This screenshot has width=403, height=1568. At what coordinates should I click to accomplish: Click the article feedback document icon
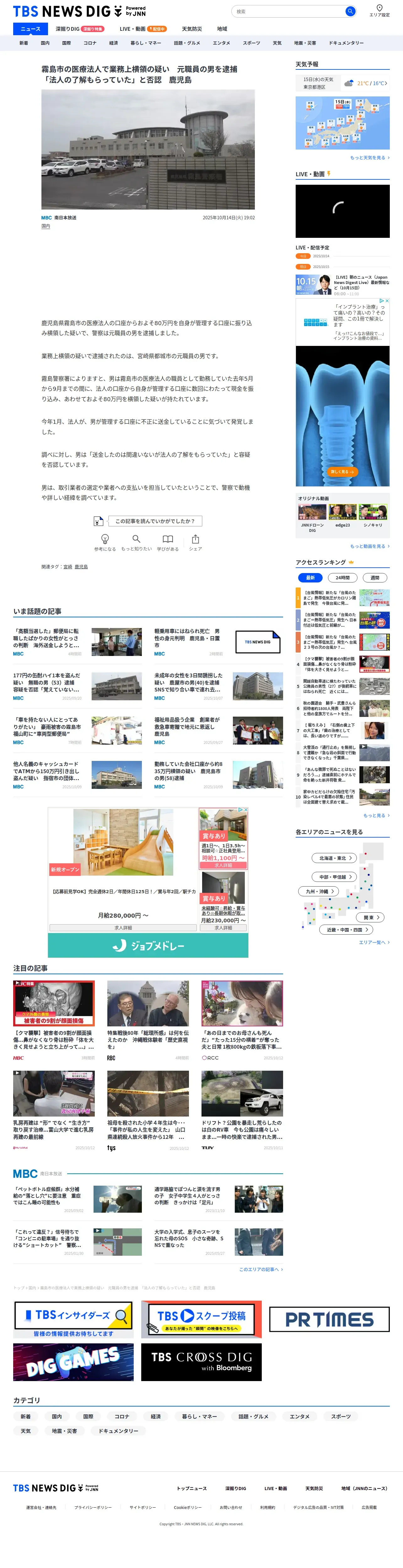[x=98, y=521]
